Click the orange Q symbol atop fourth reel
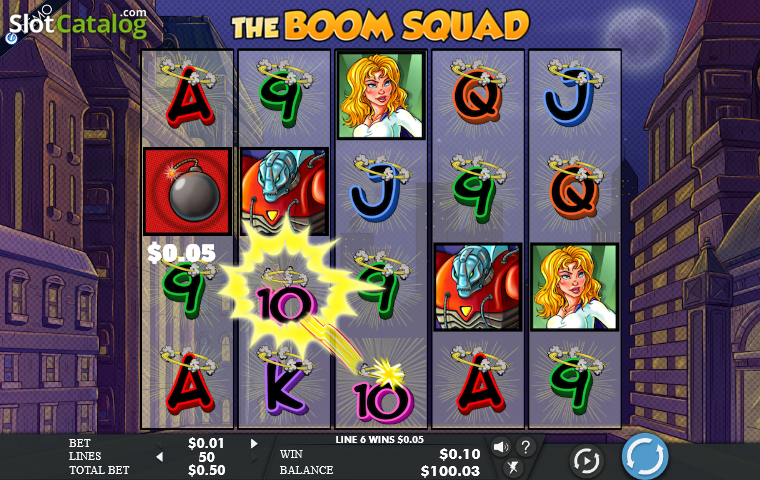Viewport: 760px width, 480px height. click(x=478, y=96)
